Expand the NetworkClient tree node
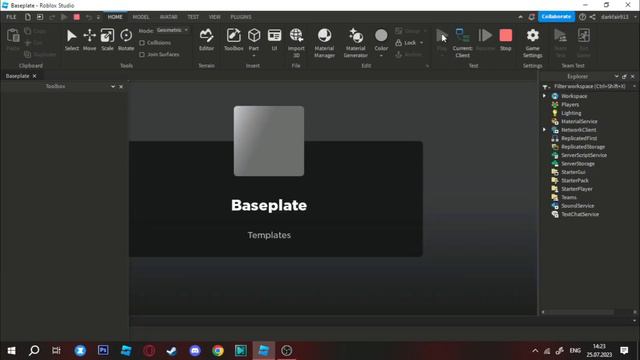This screenshot has width=640, height=360. [544, 130]
